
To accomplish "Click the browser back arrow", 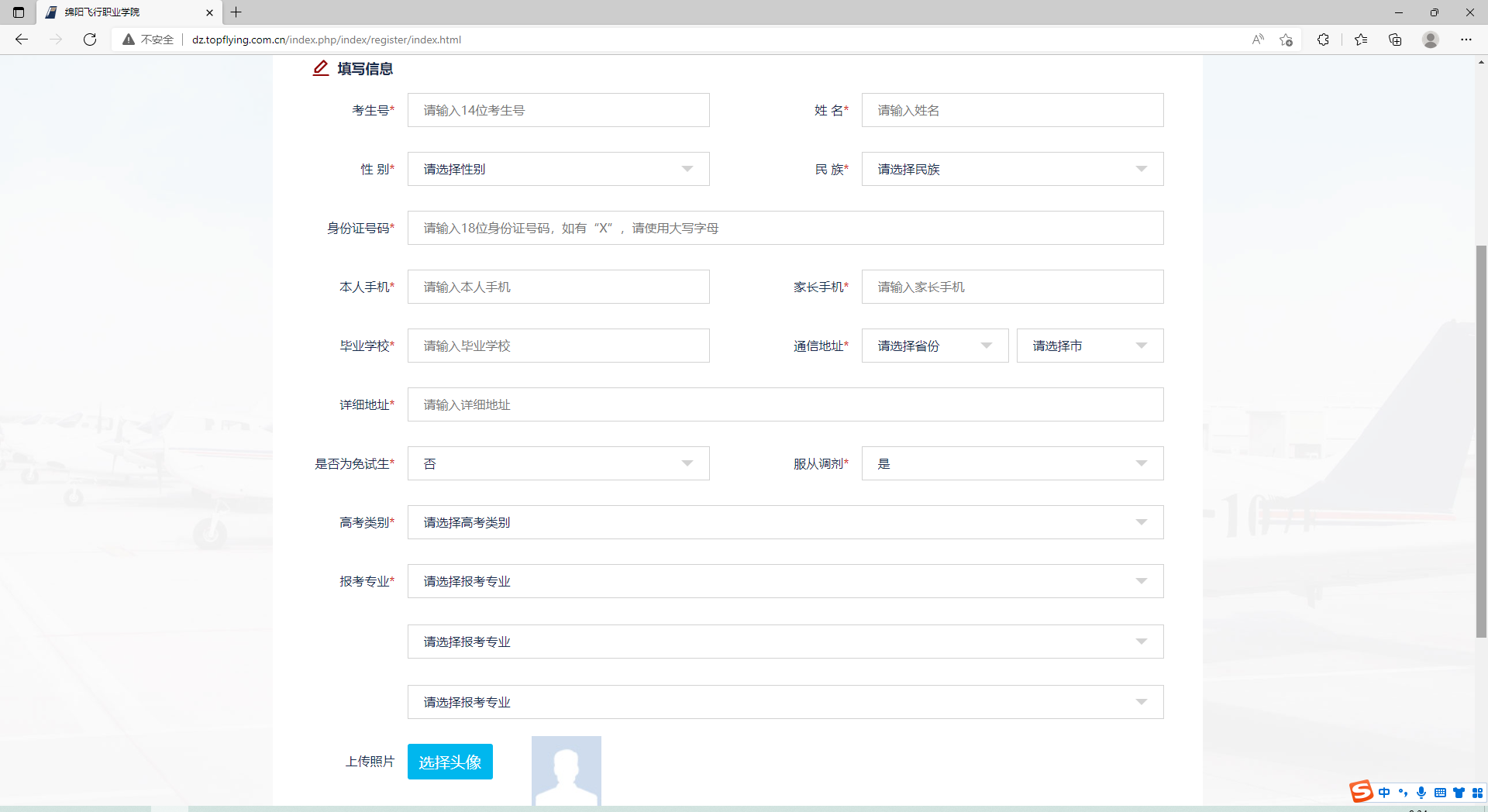I will tap(22, 40).
